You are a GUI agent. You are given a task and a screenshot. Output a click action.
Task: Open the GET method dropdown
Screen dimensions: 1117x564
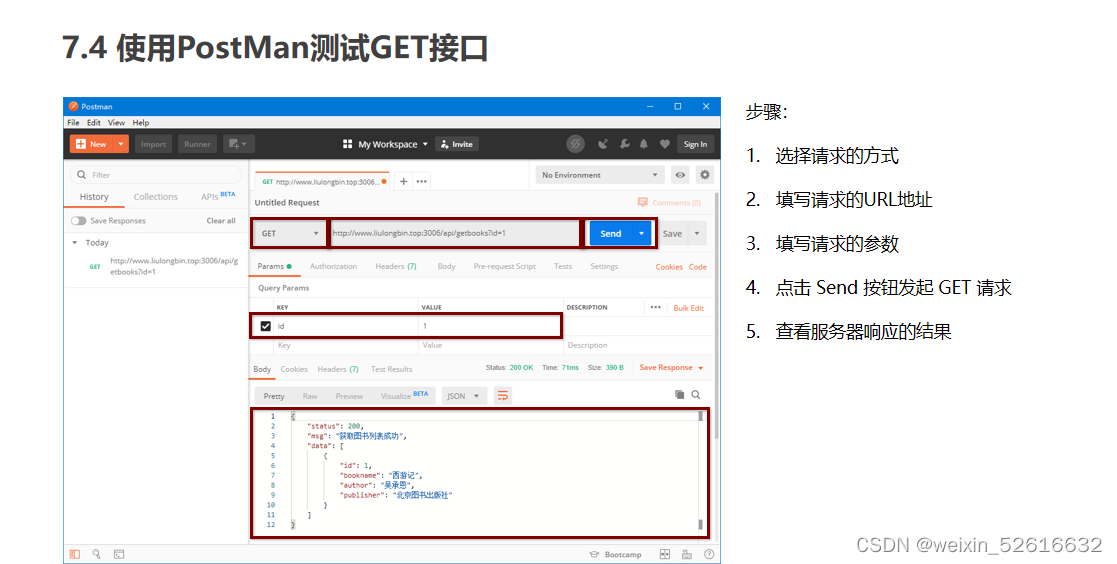289,234
